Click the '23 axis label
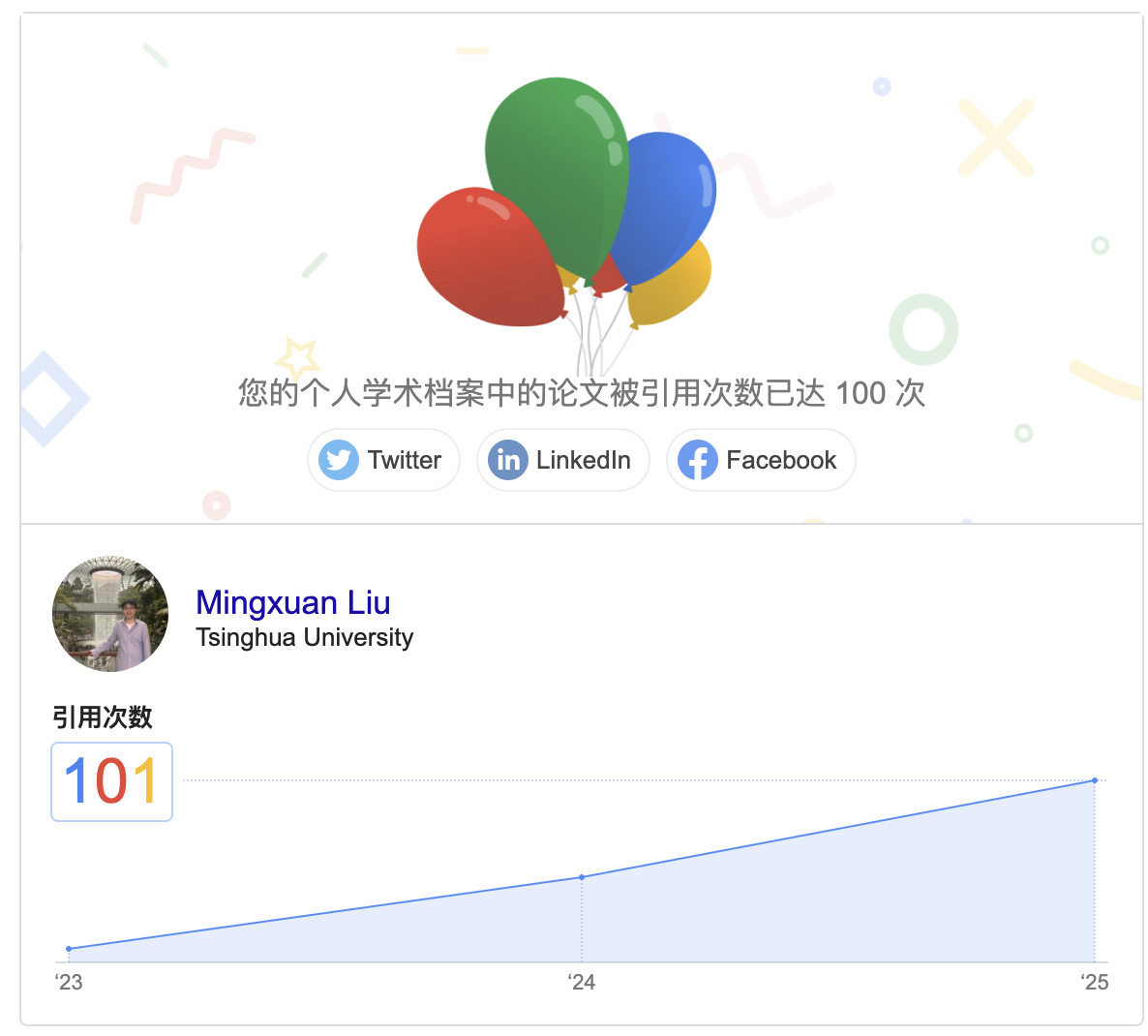The width and height of the screenshot is (1148, 1036). 69,982
